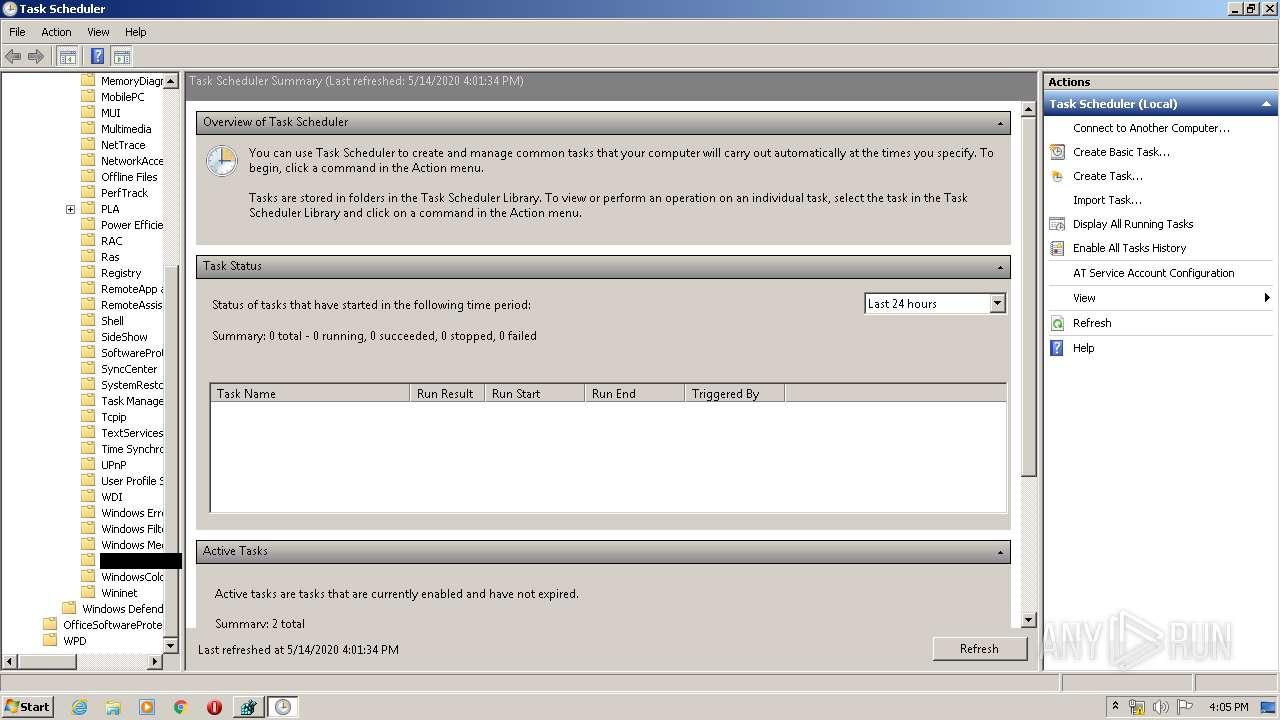Click the PLA folder icon
Screen dimensions: 1280x720
88,209
